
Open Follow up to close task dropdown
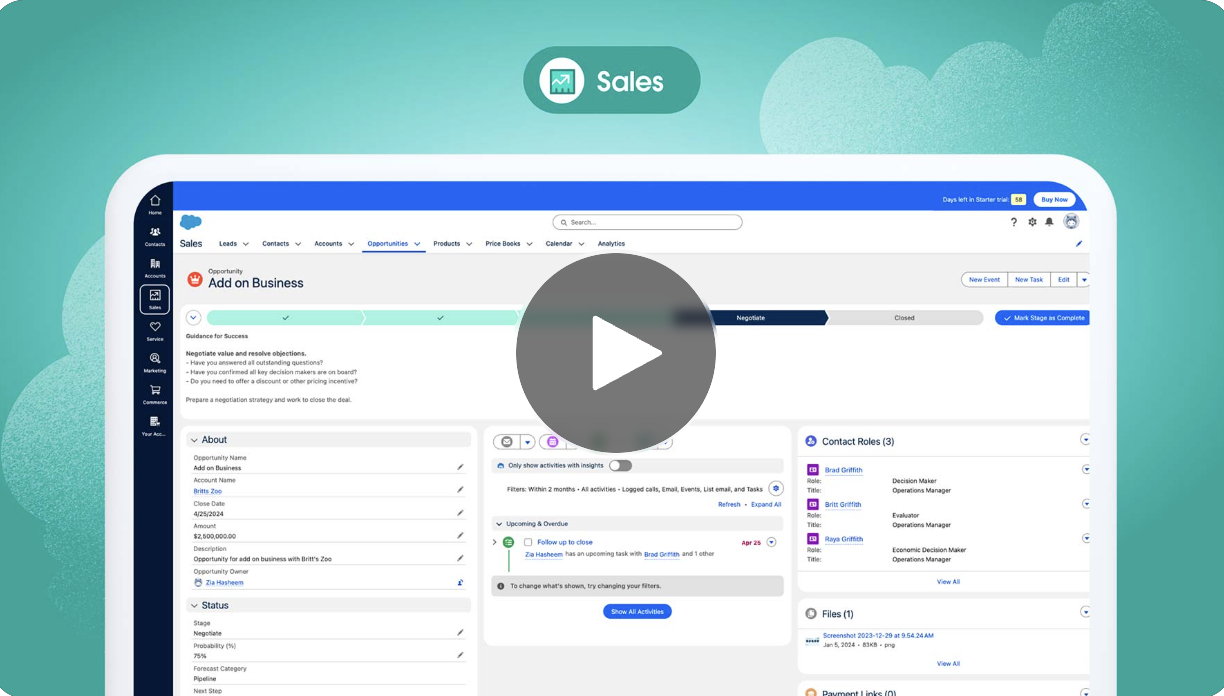pos(771,542)
